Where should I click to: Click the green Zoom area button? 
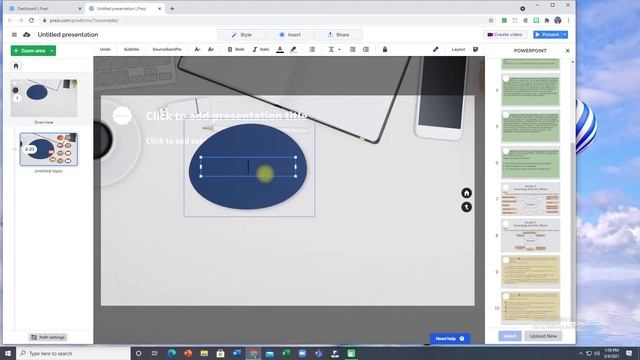(x=30, y=51)
